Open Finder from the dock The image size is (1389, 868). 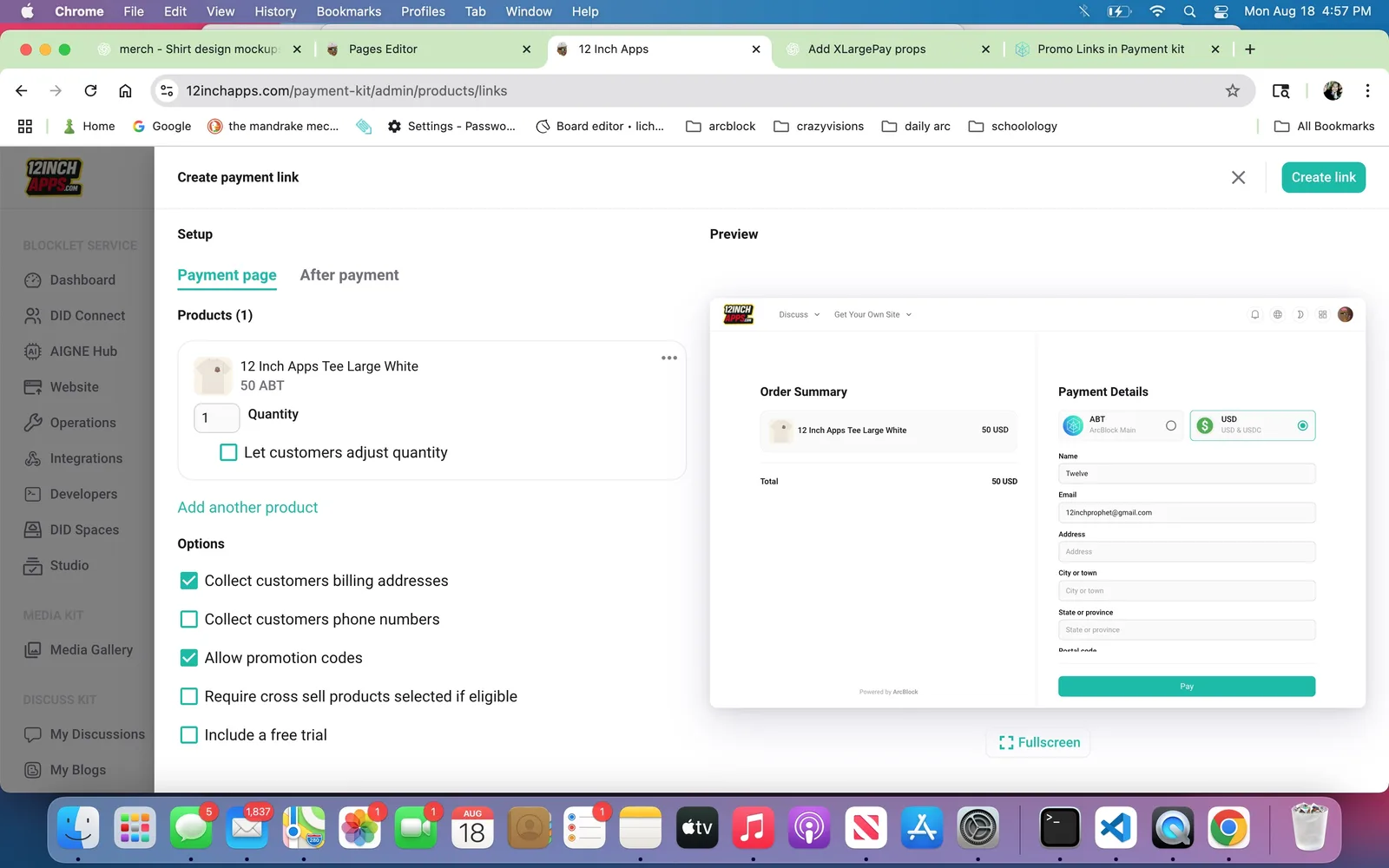click(x=78, y=827)
